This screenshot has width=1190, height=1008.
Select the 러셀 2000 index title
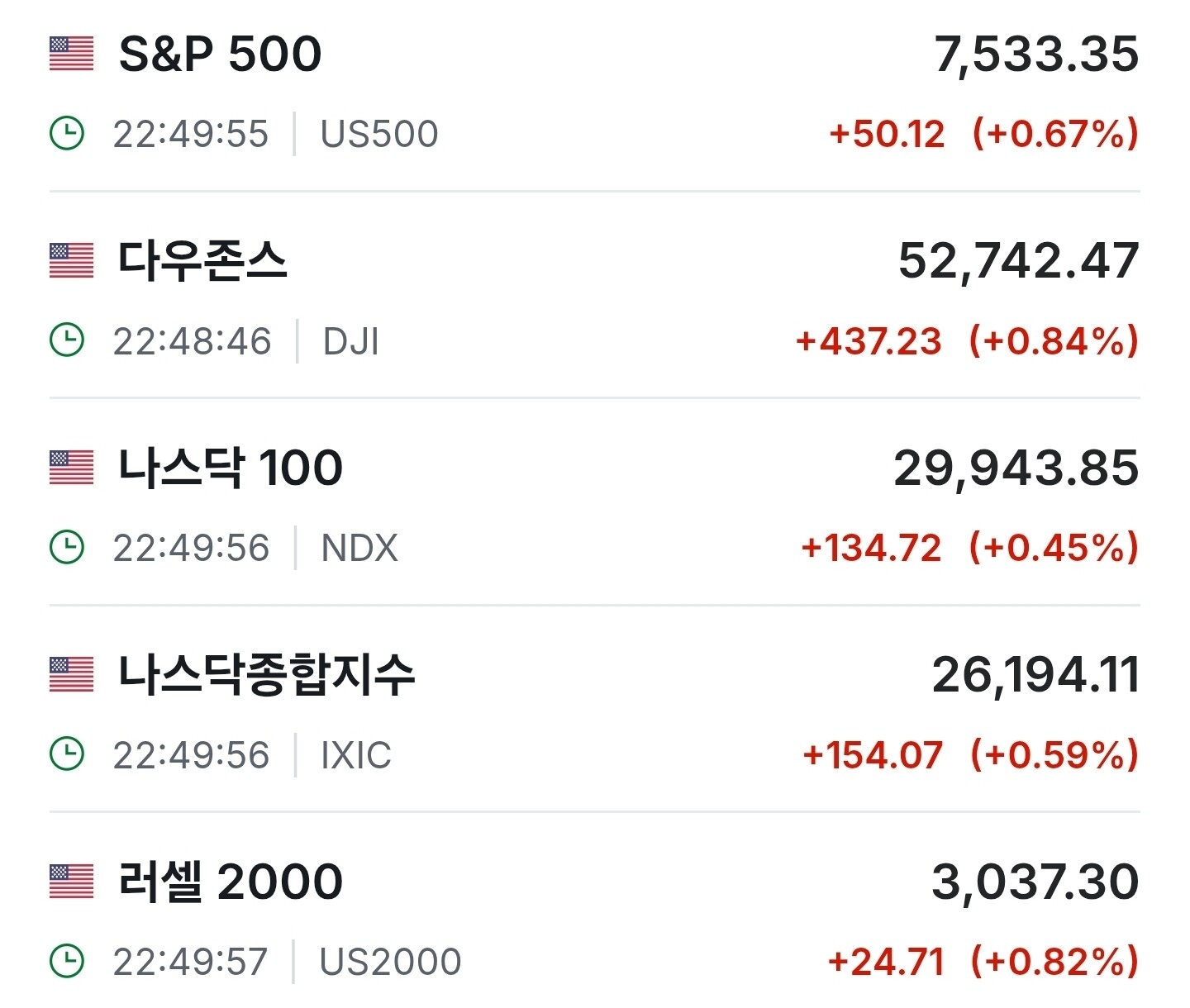(231, 882)
